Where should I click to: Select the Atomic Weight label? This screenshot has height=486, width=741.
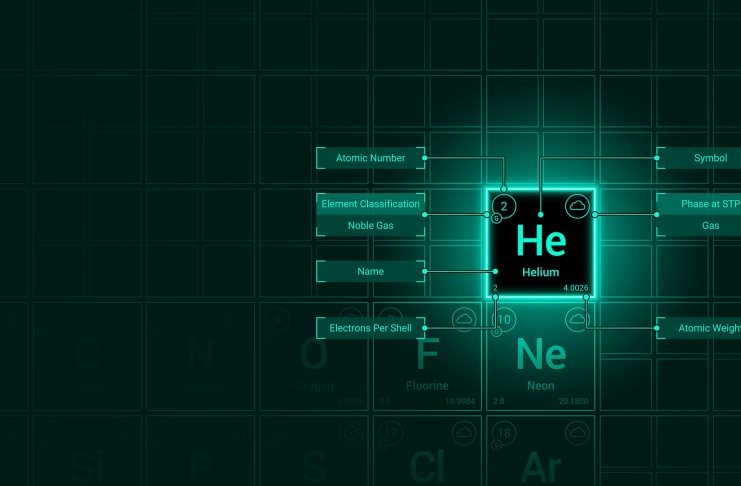700,327
